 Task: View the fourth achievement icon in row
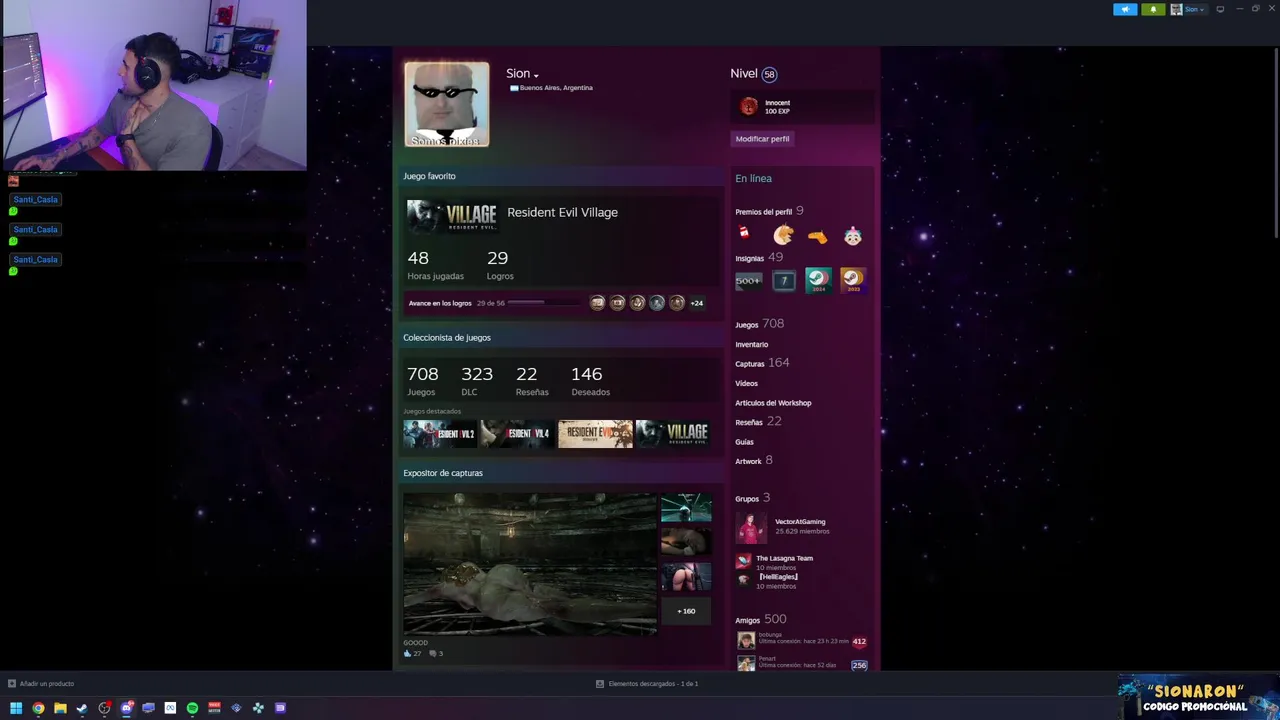657,303
